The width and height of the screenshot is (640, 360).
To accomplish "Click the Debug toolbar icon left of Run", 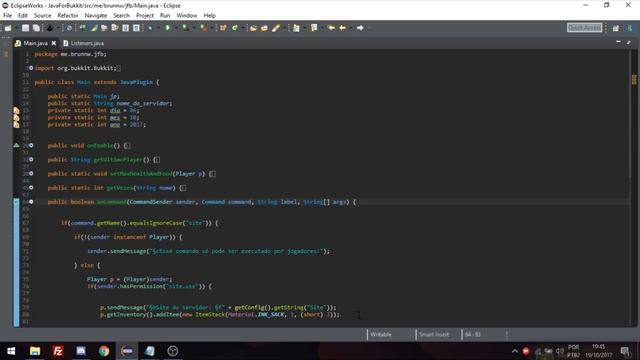I will [150, 28].
